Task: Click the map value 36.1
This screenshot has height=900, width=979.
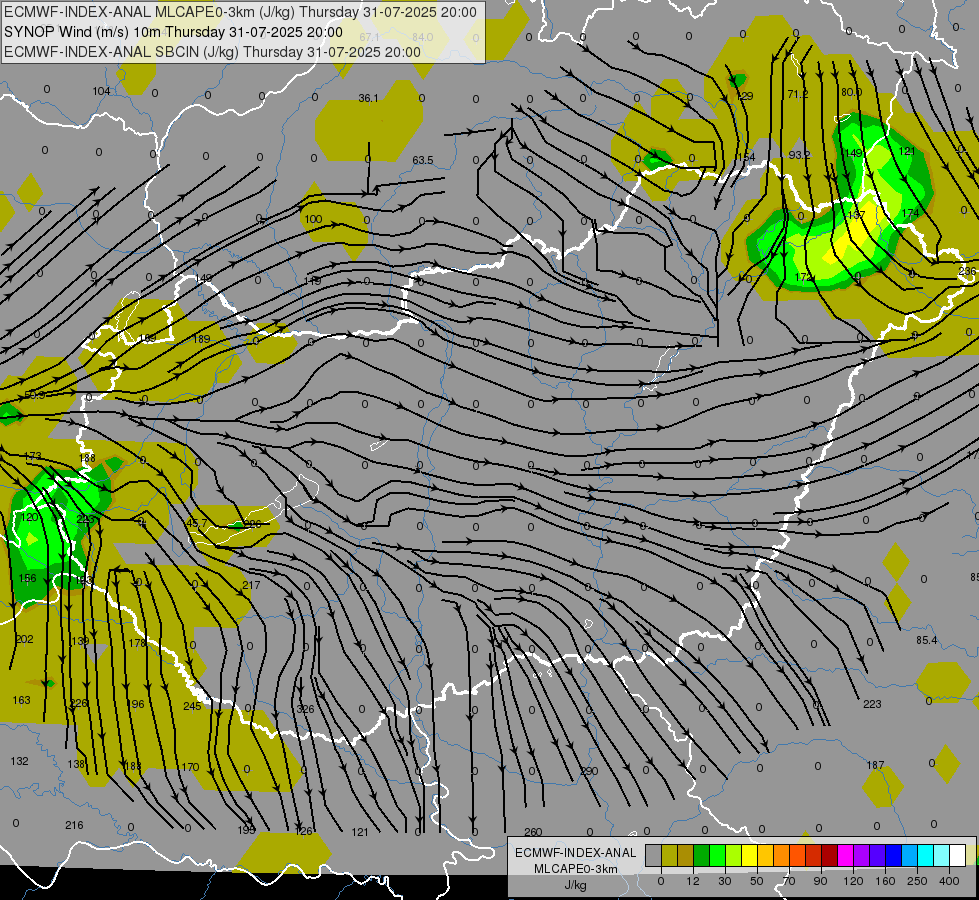Action: coord(368,99)
